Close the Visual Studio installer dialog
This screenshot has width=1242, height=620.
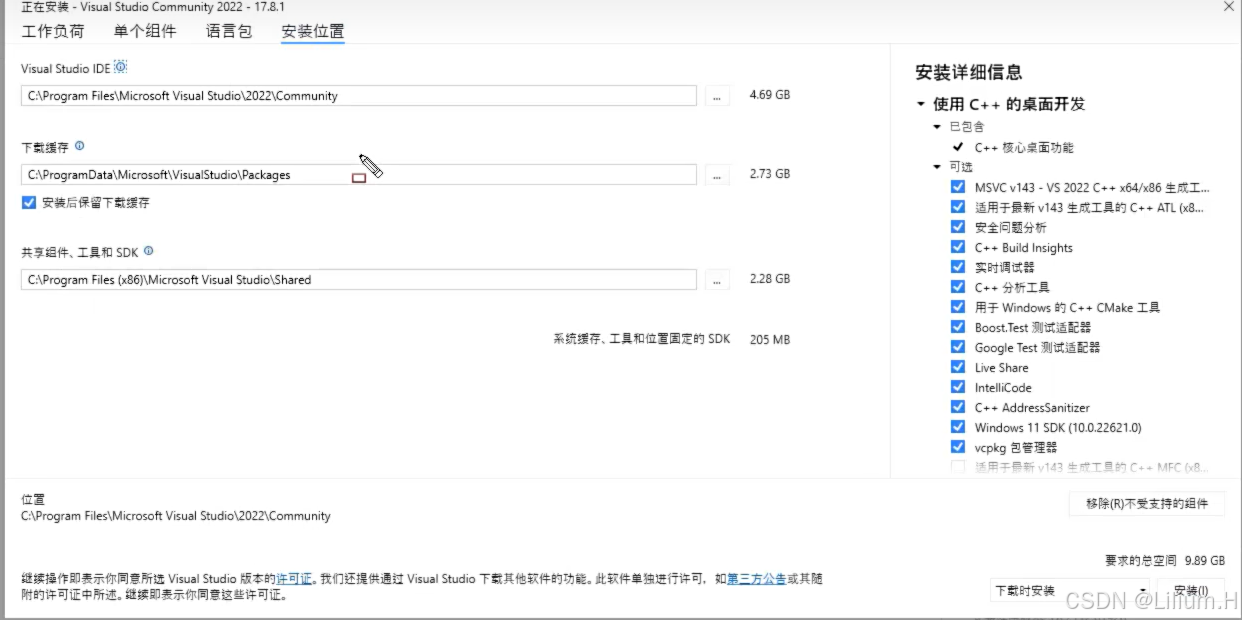(x=1229, y=6)
